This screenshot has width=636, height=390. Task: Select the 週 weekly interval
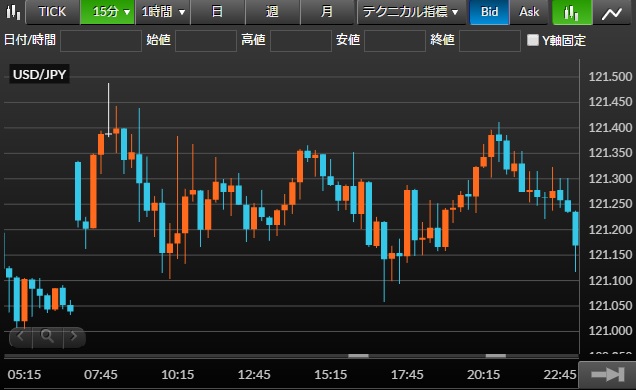[273, 12]
